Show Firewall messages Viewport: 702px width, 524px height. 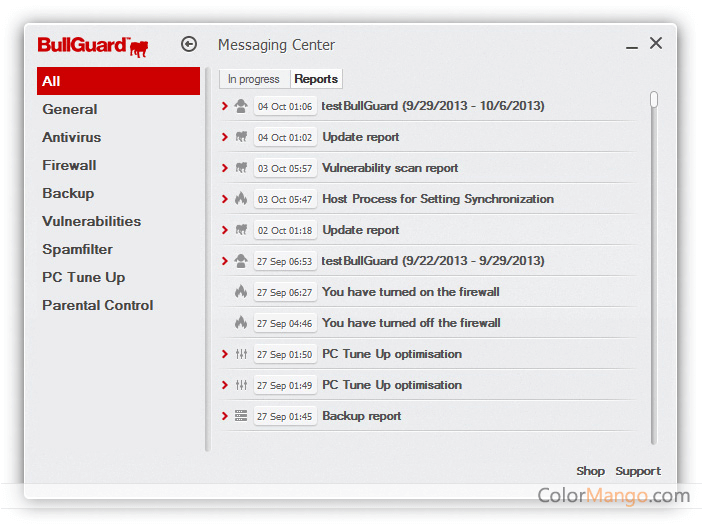click(69, 165)
